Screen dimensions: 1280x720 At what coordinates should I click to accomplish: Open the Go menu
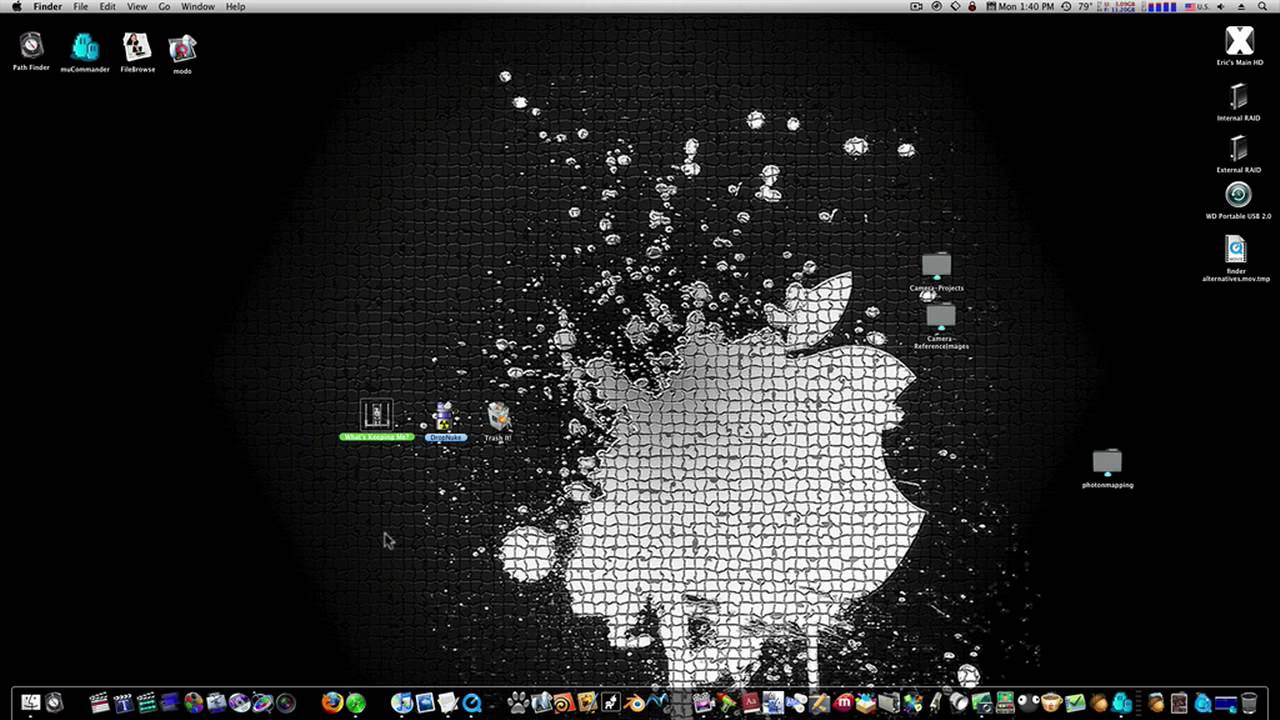pos(164,6)
